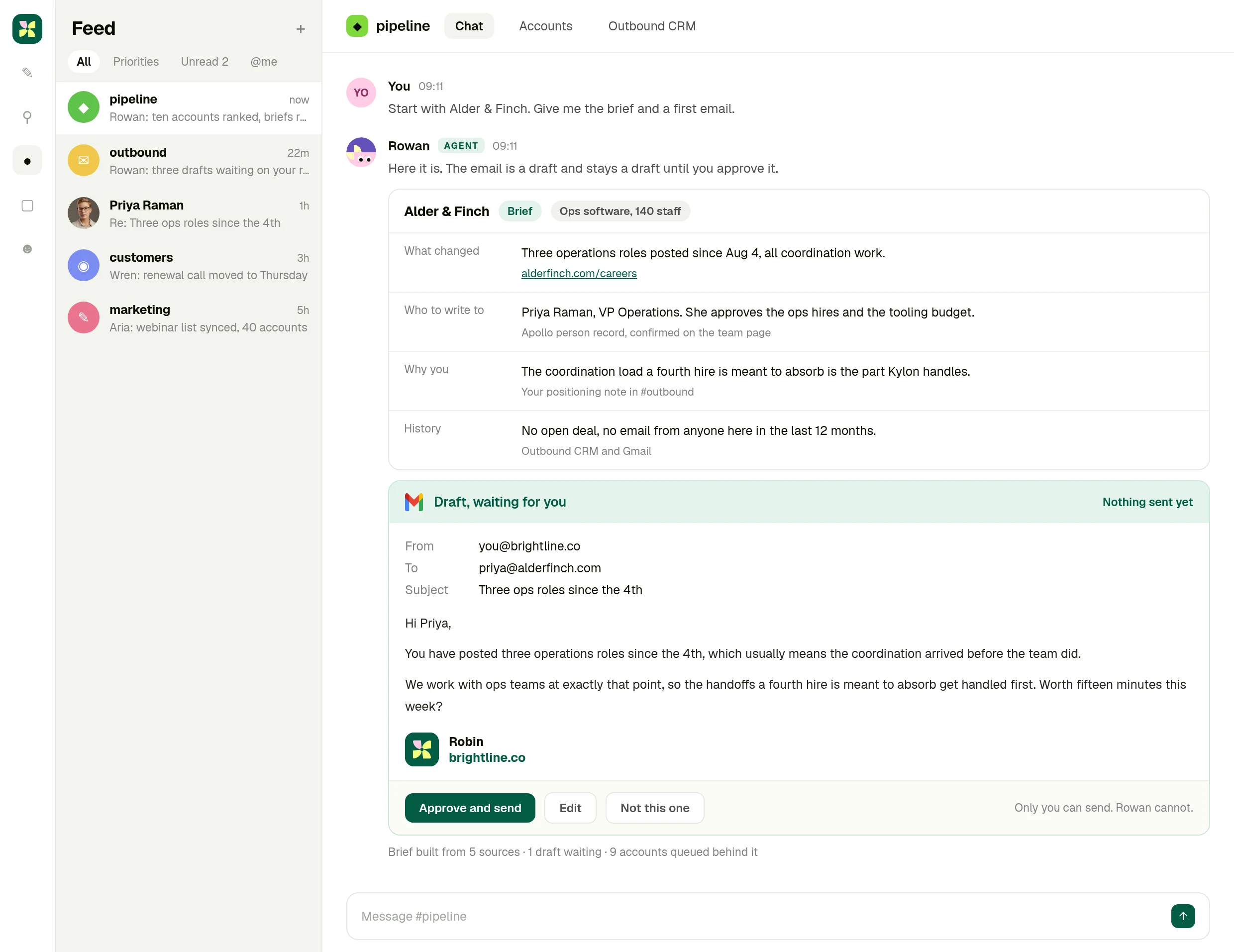Click the compose pencil icon in sidebar

coord(27,72)
